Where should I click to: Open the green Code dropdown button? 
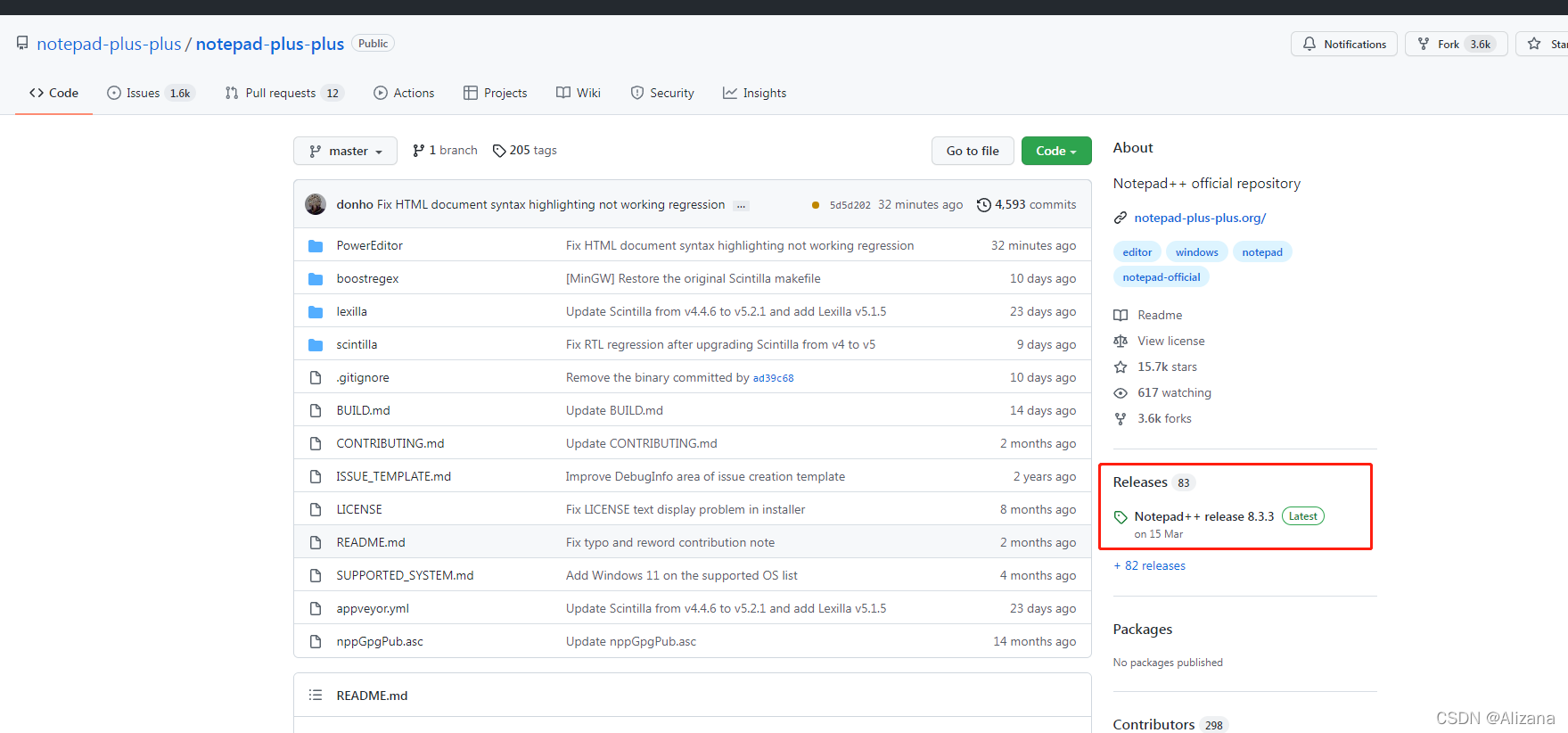tap(1056, 151)
